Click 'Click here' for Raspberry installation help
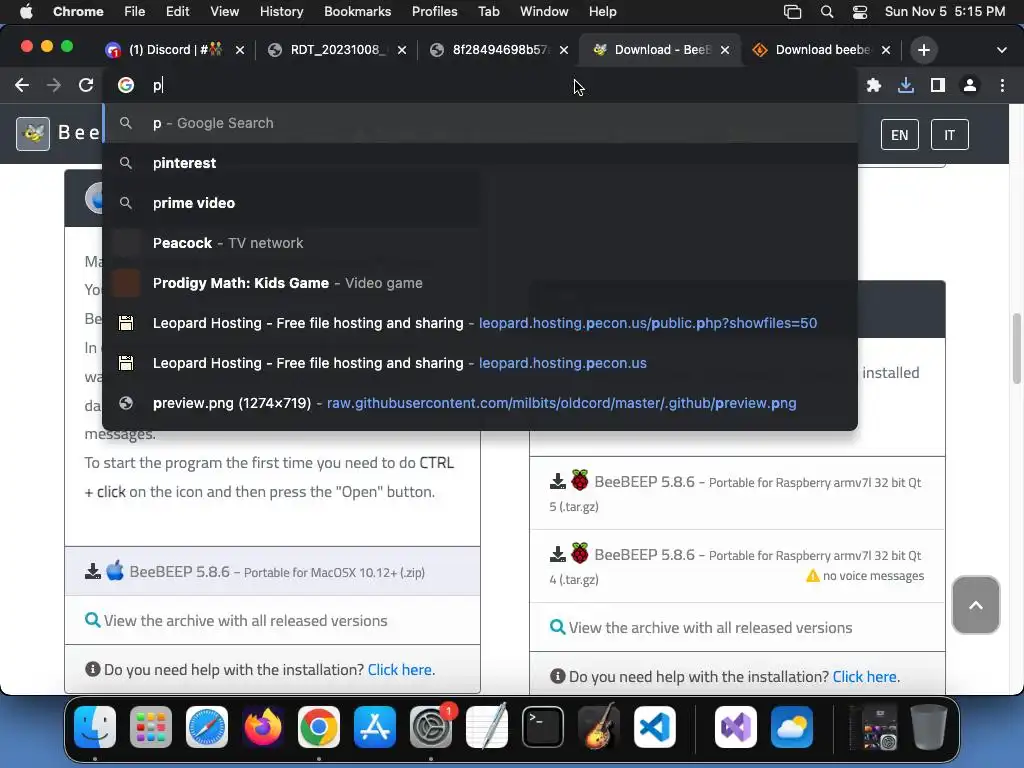1024x768 pixels. [x=865, y=677]
